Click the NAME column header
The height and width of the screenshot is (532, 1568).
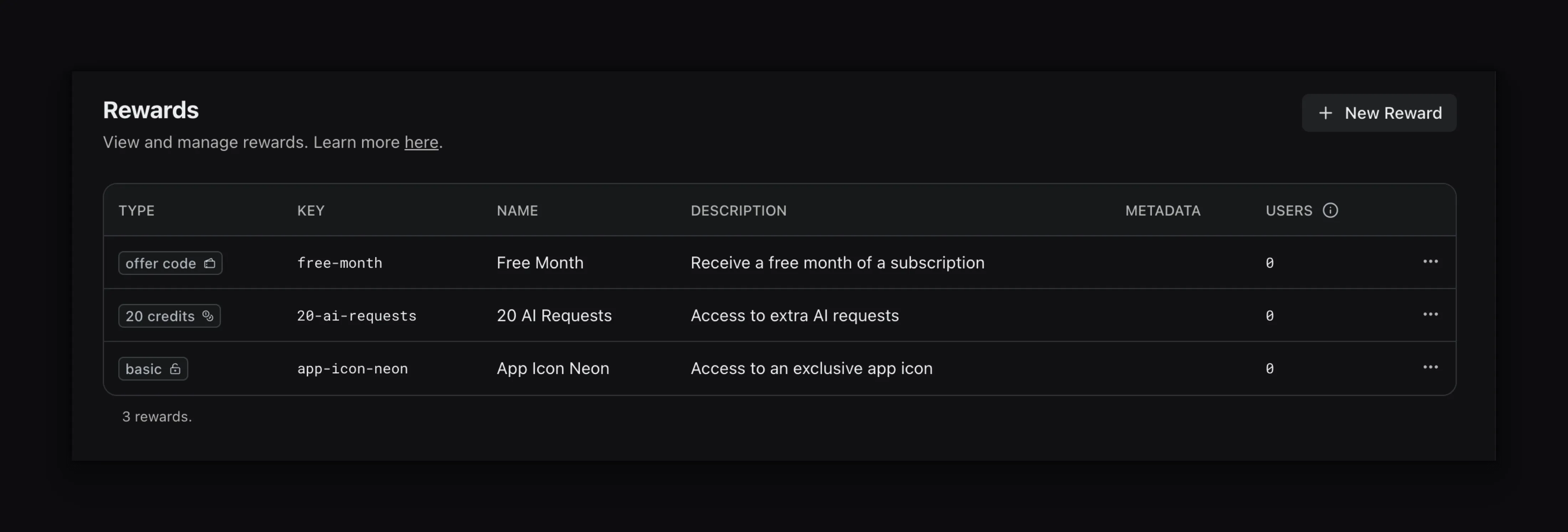(x=517, y=211)
